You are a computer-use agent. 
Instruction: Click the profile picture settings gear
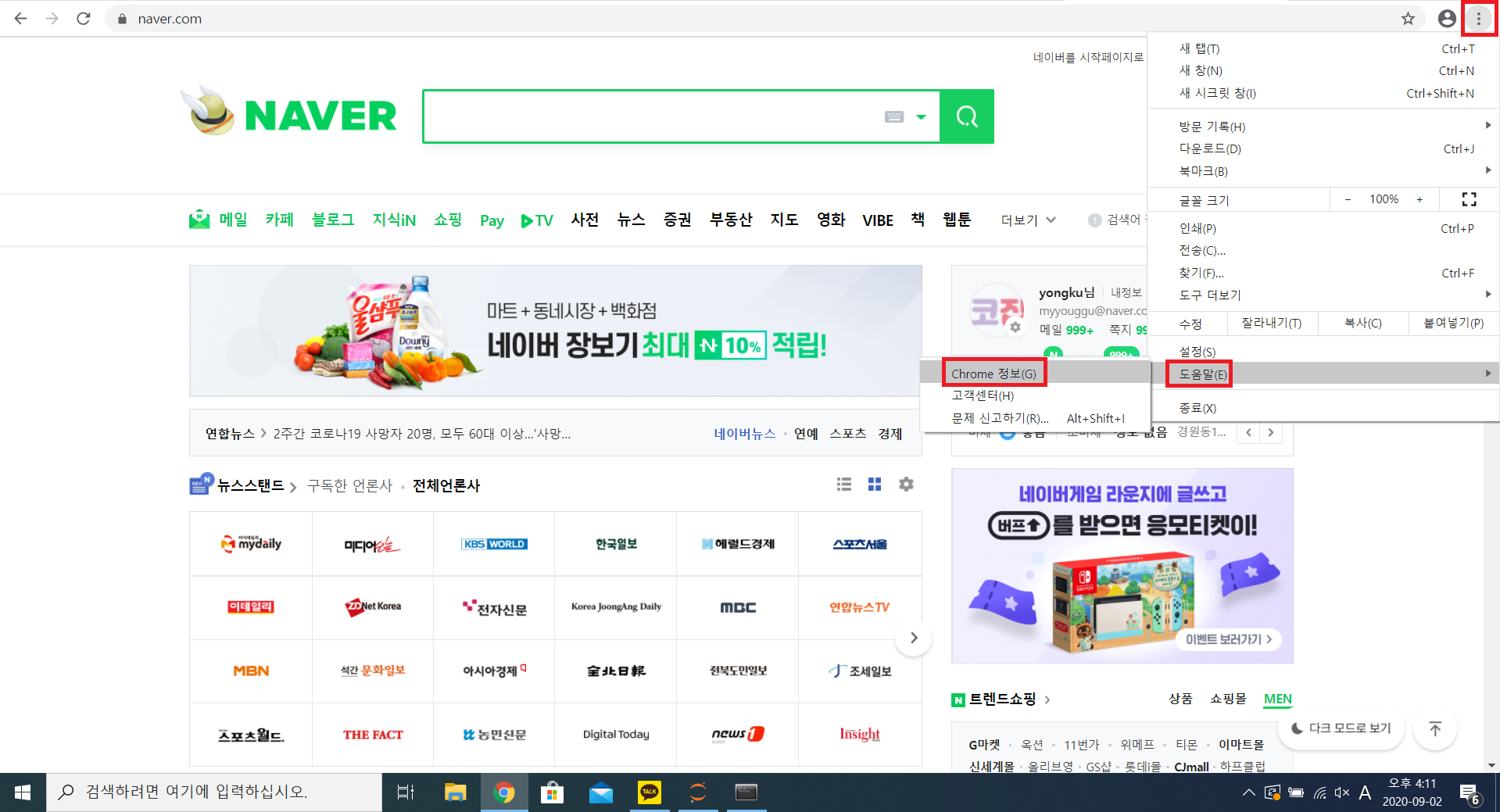[x=1015, y=327]
